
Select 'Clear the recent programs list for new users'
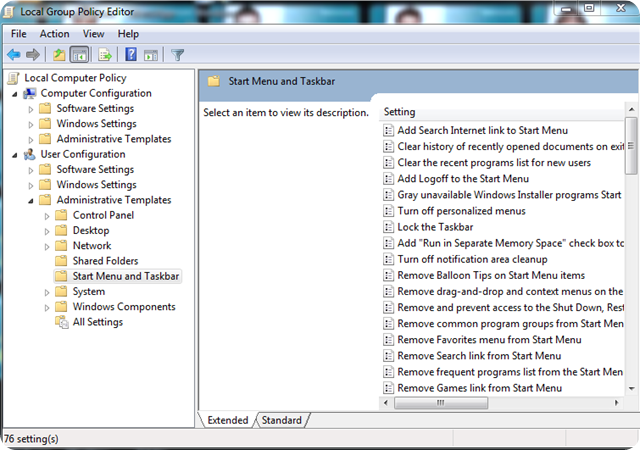pos(494,163)
